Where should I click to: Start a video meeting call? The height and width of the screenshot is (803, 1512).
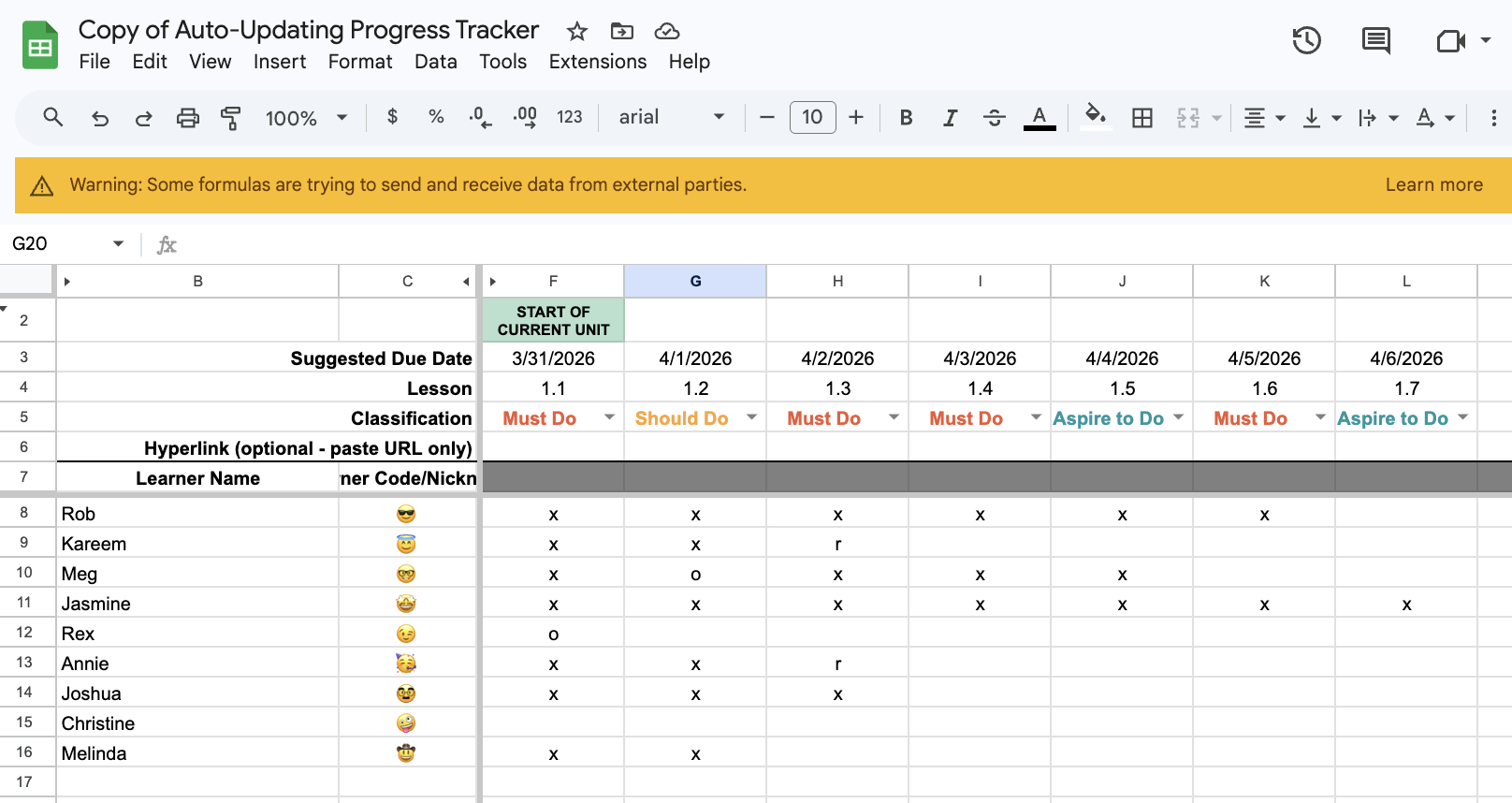(x=1450, y=41)
